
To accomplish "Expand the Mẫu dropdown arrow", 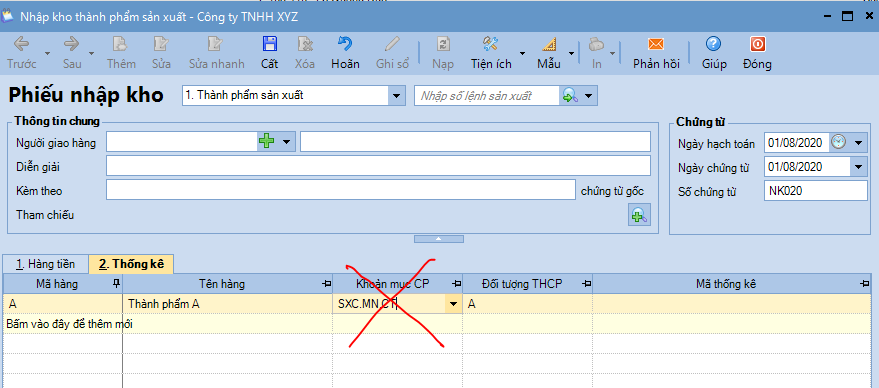I will point(571,54).
